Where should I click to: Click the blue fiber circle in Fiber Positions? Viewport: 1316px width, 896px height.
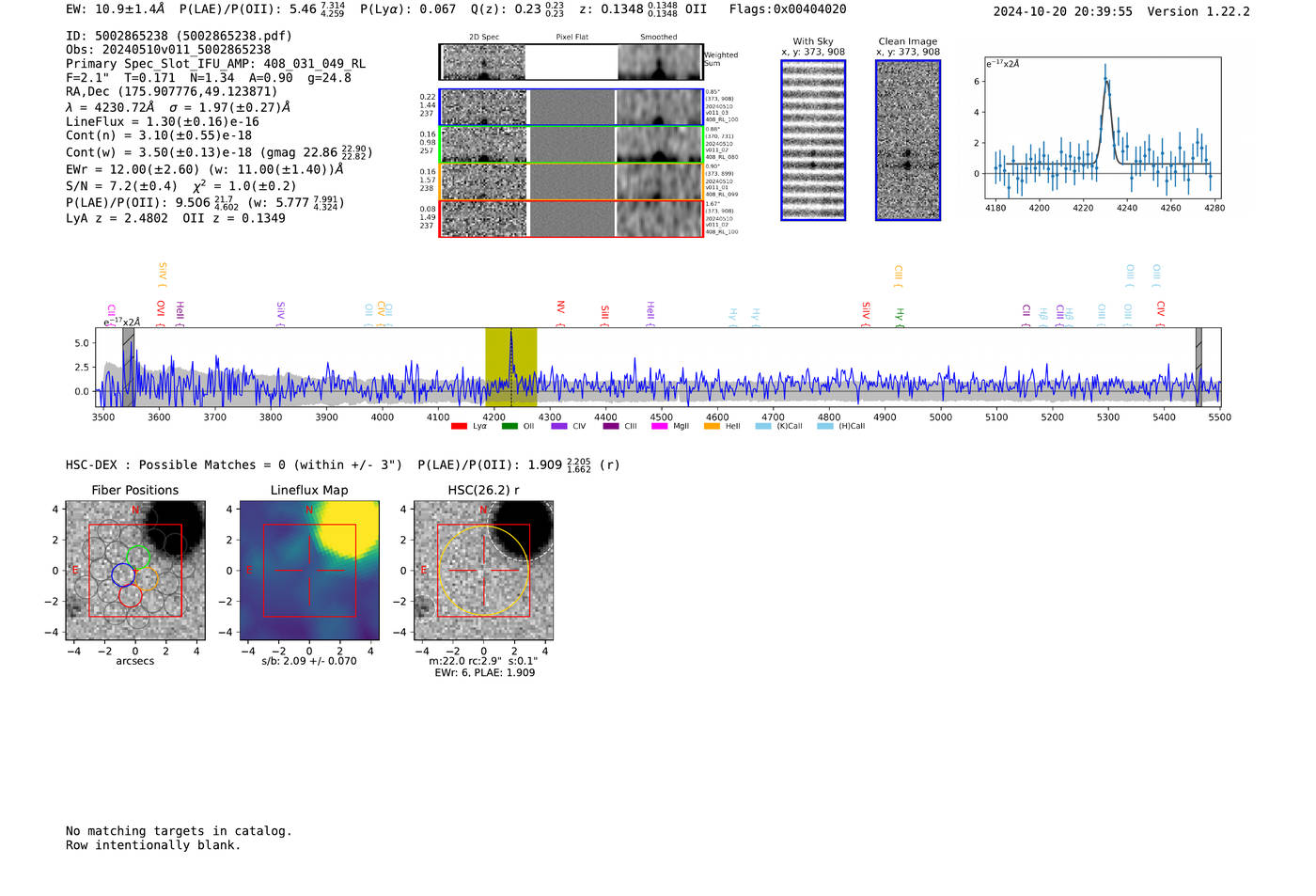coord(123,575)
